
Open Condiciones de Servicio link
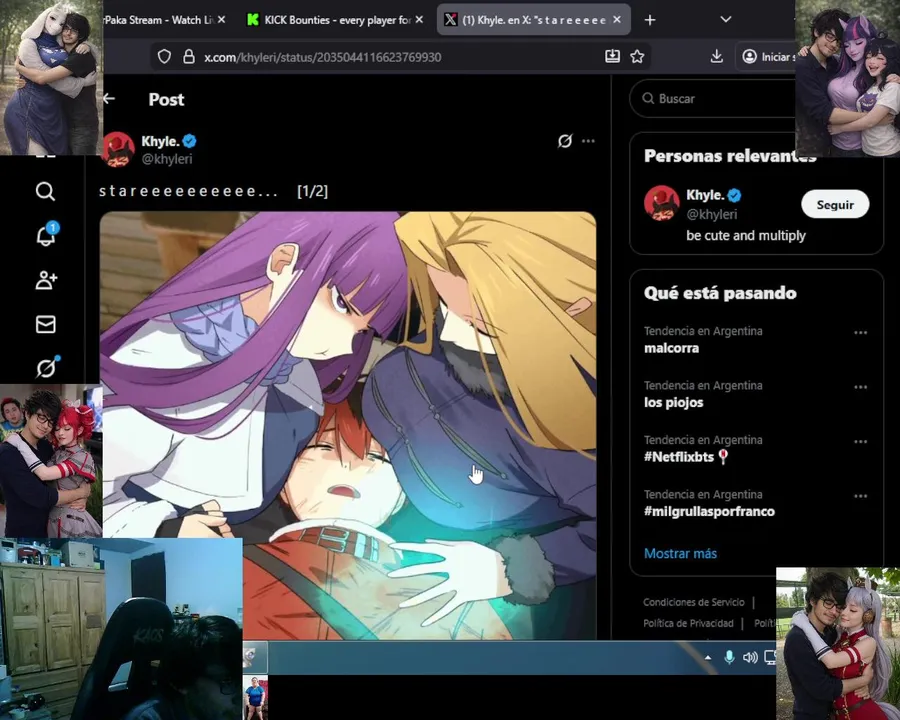tap(693, 602)
